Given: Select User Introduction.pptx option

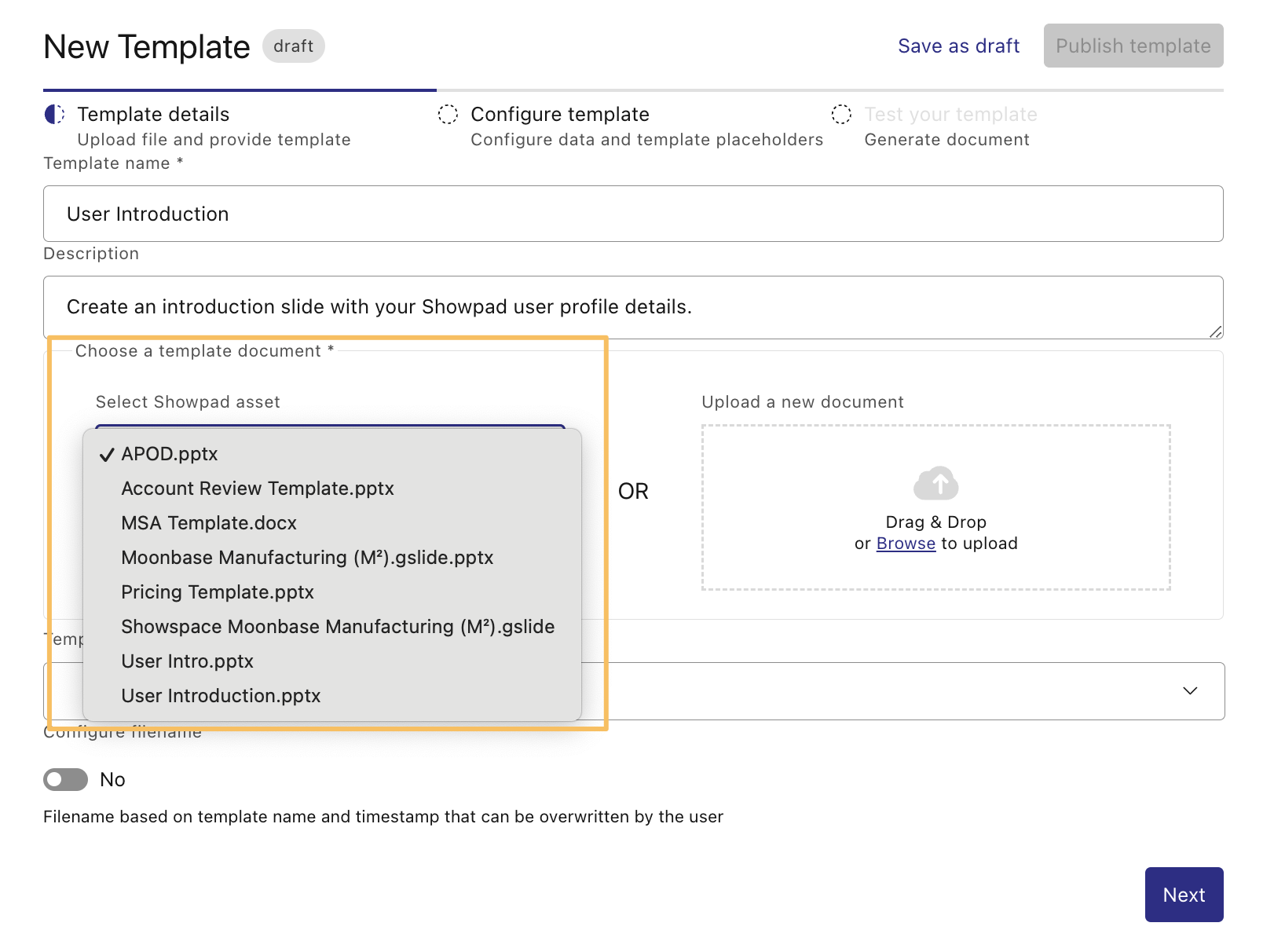Looking at the screenshot, I should [x=331, y=696].
